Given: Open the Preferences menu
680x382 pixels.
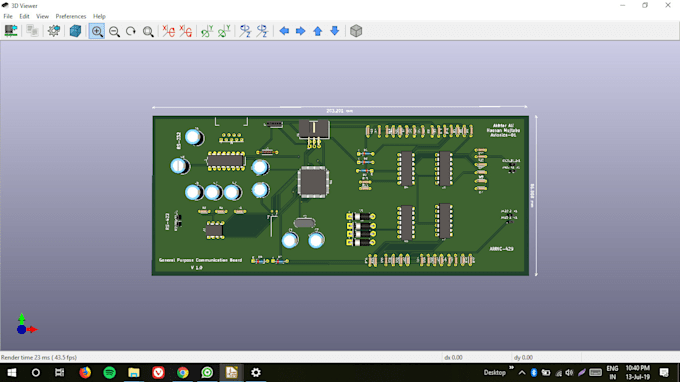Looking at the screenshot, I should [71, 16].
